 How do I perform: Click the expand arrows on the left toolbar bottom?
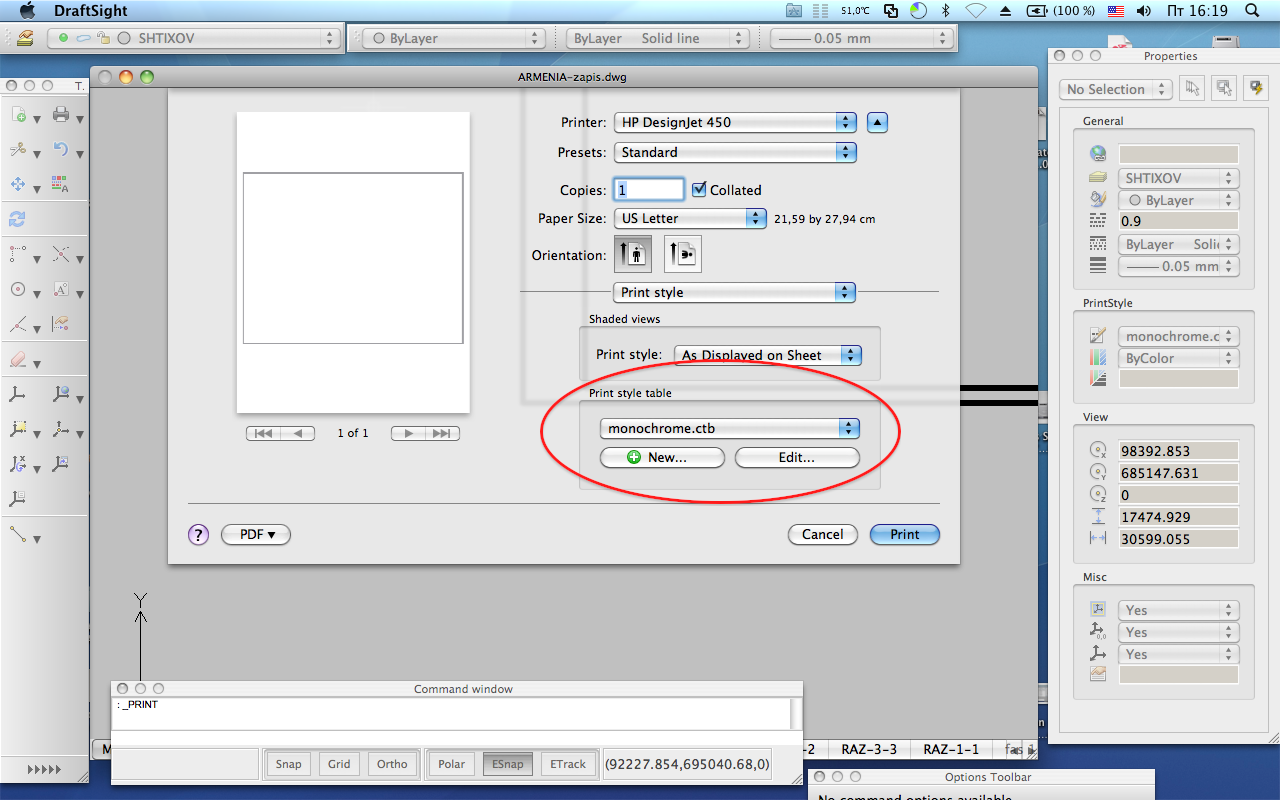click(x=43, y=769)
